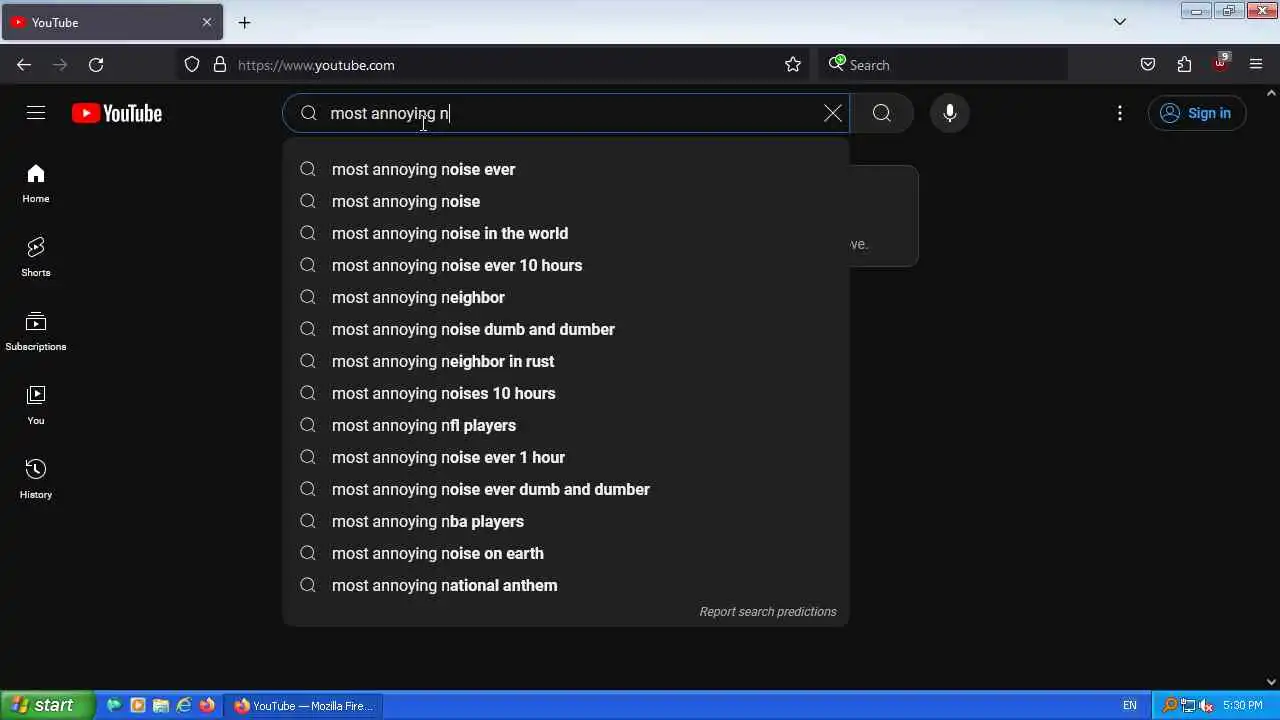
Task: Choose the suggestion most annoying noise
Action: 566,201
